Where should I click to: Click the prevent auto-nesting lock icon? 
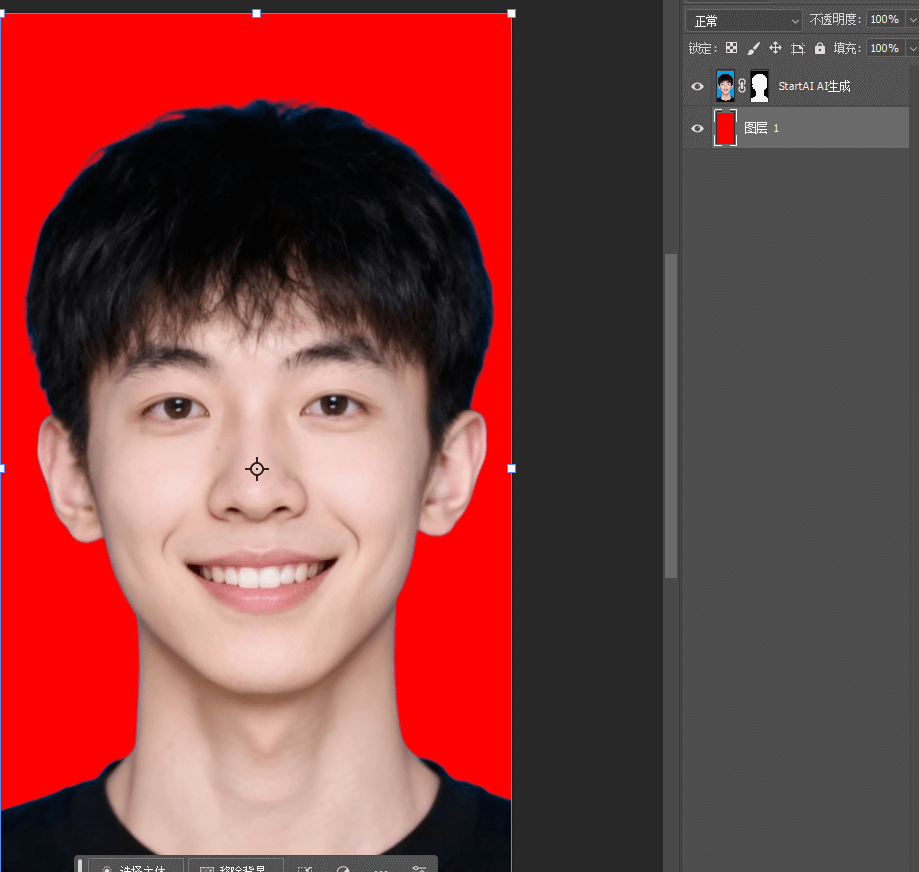[797, 47]
